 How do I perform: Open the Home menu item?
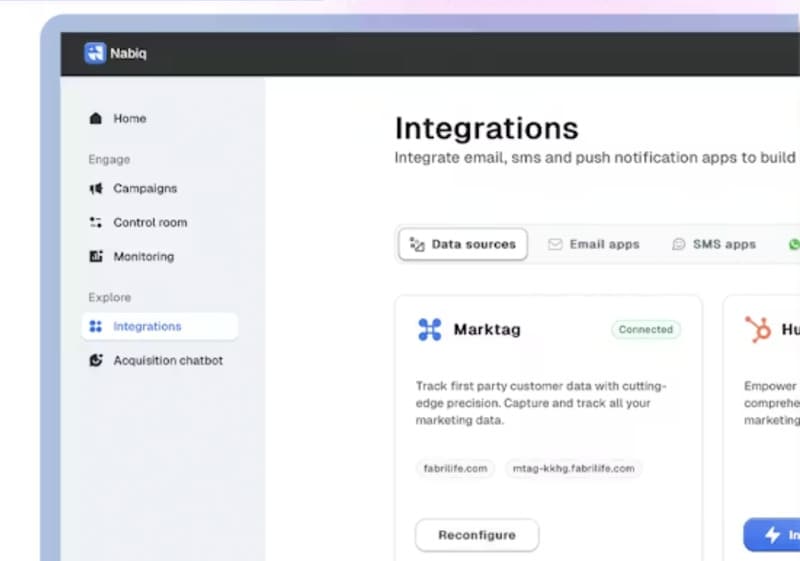(129, 118)
